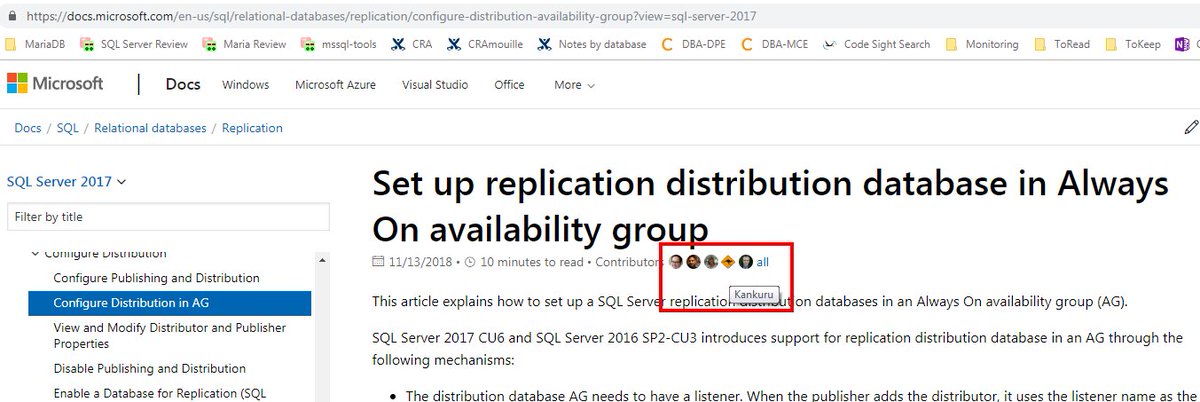Open the SQL Server Review bookmark
Viewport: 1200px width, 402px height.
point(134,44)
